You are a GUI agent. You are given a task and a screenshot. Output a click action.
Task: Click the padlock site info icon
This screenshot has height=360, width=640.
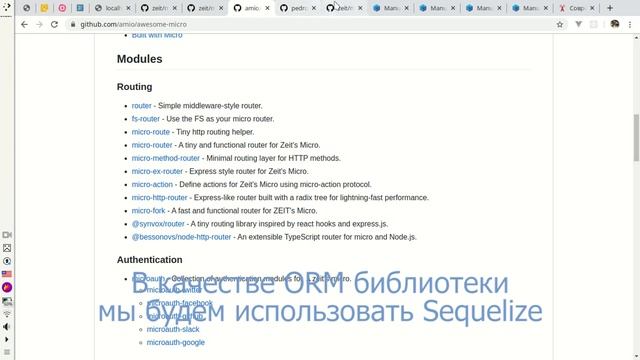[x=73, y=24]
